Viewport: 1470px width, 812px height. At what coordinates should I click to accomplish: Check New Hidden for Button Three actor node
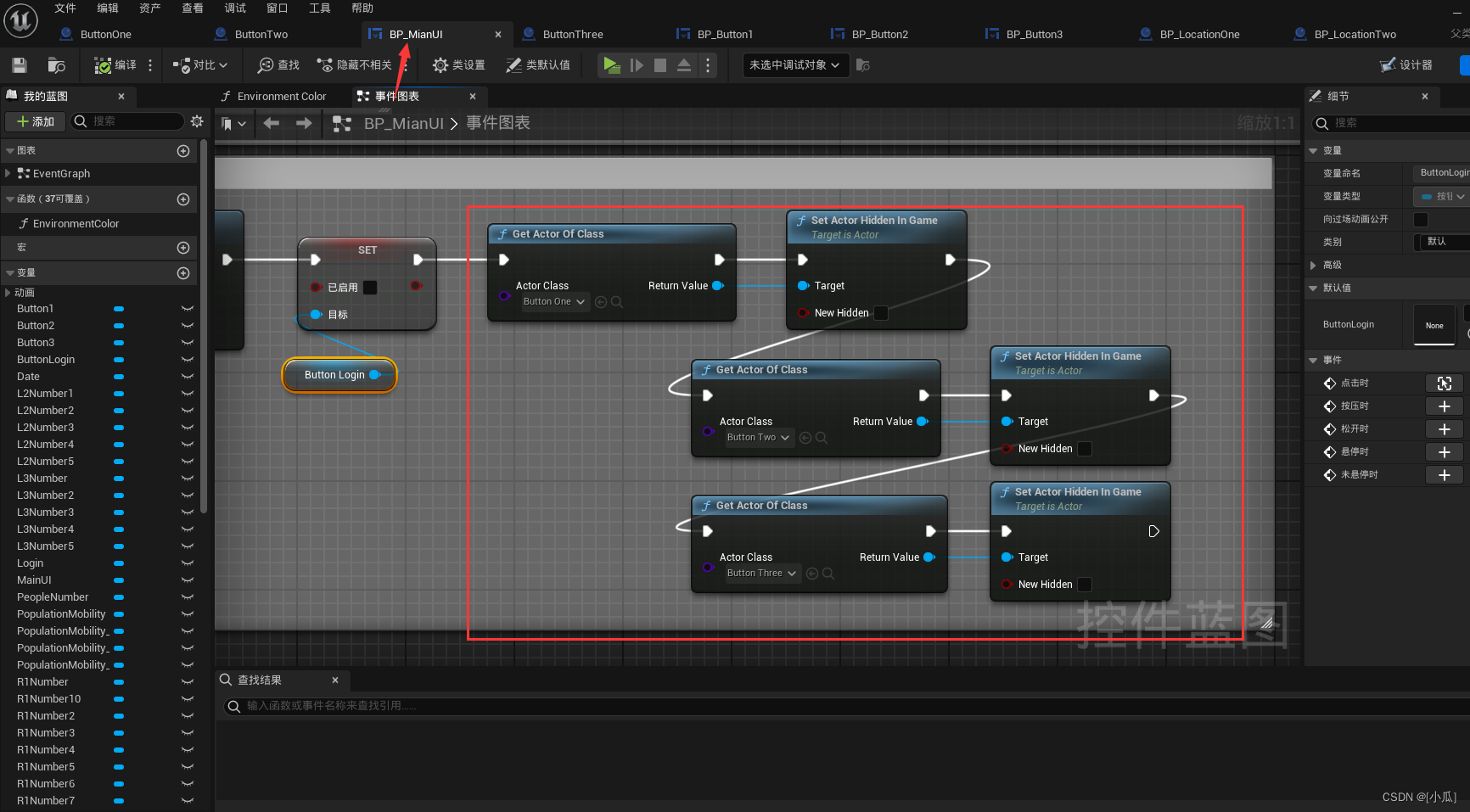point(1085,585)
